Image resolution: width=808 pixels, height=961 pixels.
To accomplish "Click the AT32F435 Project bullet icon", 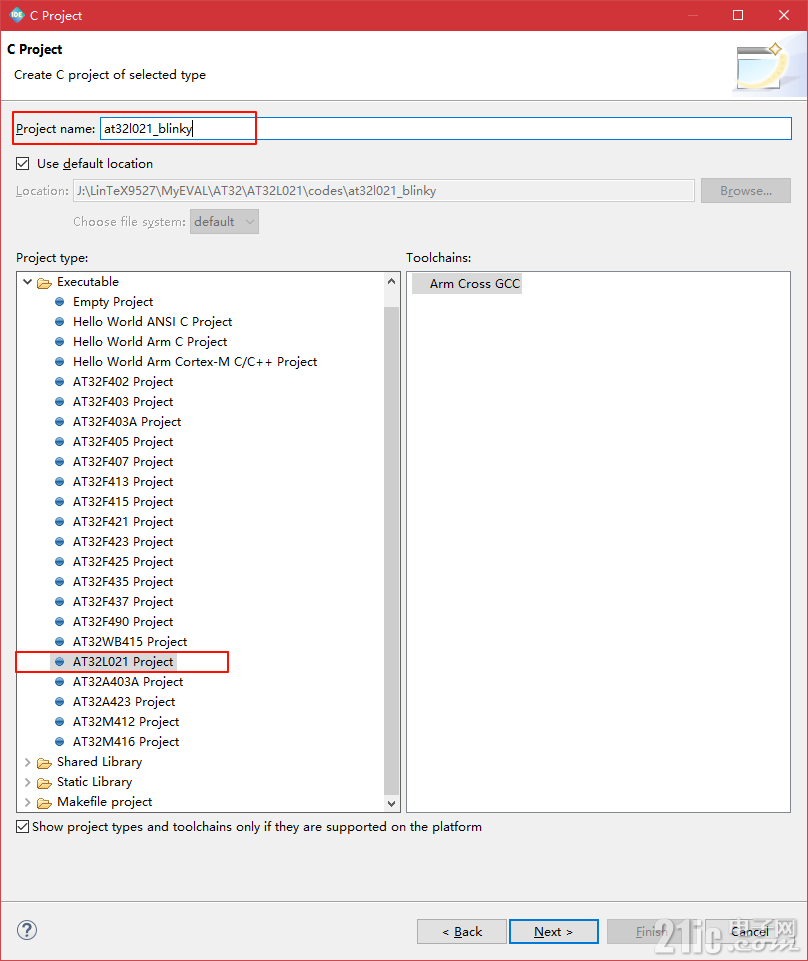I will (x=59, y=582).
